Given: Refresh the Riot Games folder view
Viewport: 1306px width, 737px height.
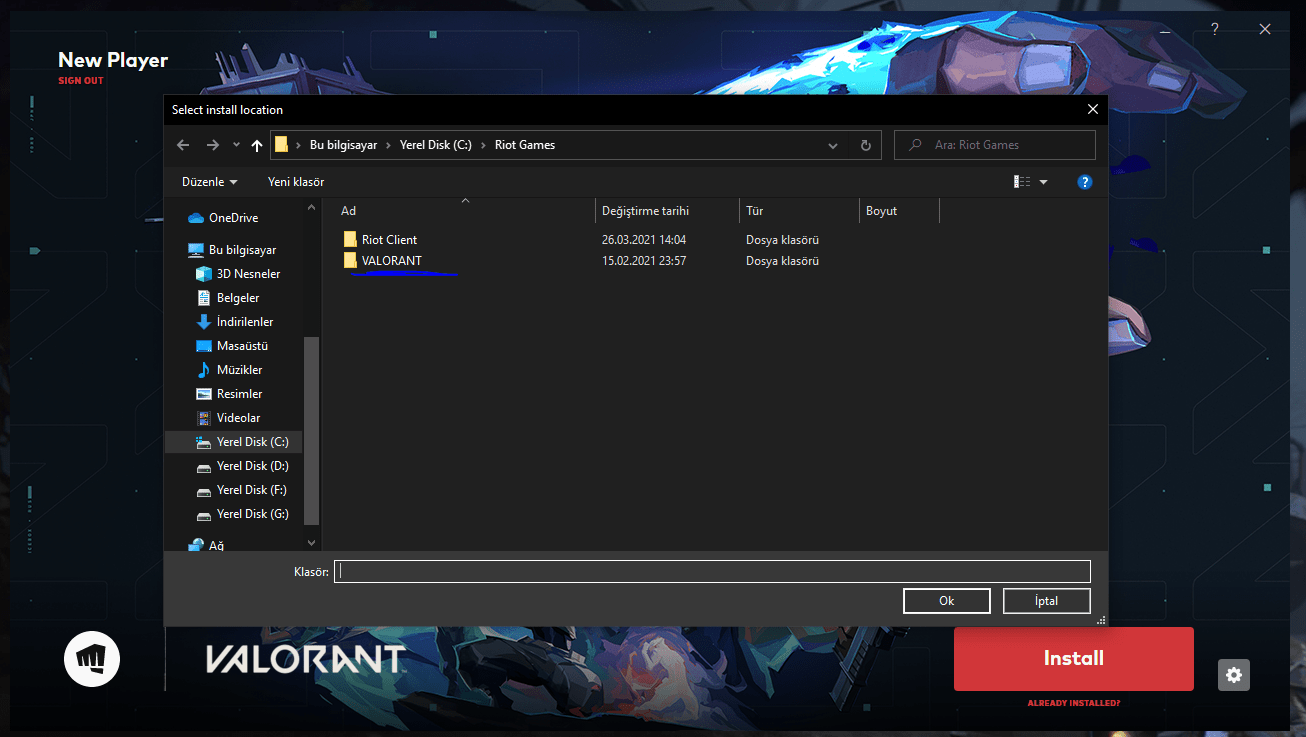Looking at the screenshot, I should [866, 145].
